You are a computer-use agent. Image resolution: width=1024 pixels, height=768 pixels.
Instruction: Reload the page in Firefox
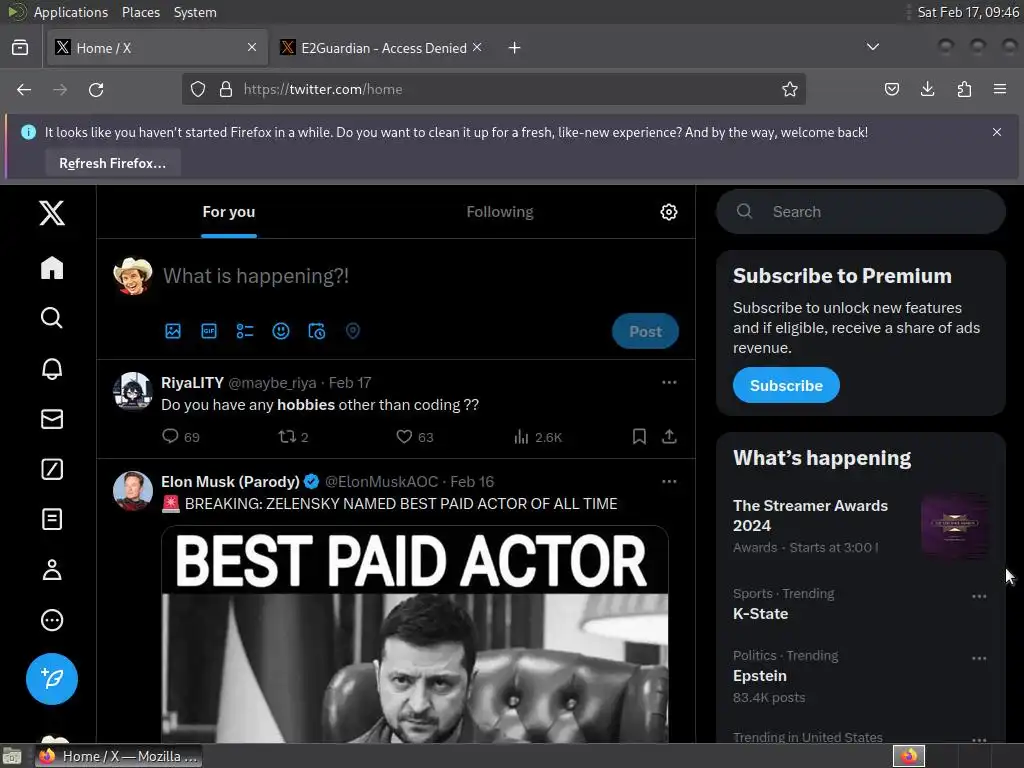[x=96, y=89]
